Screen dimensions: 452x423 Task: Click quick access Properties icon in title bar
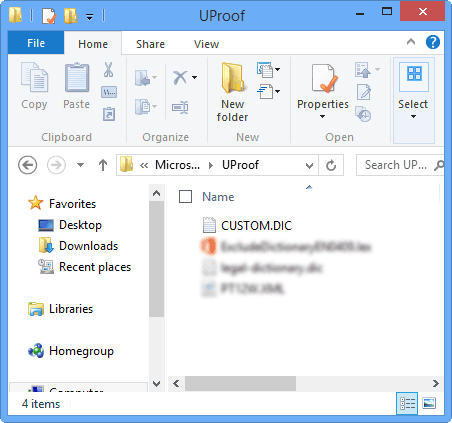coord(49,16)
